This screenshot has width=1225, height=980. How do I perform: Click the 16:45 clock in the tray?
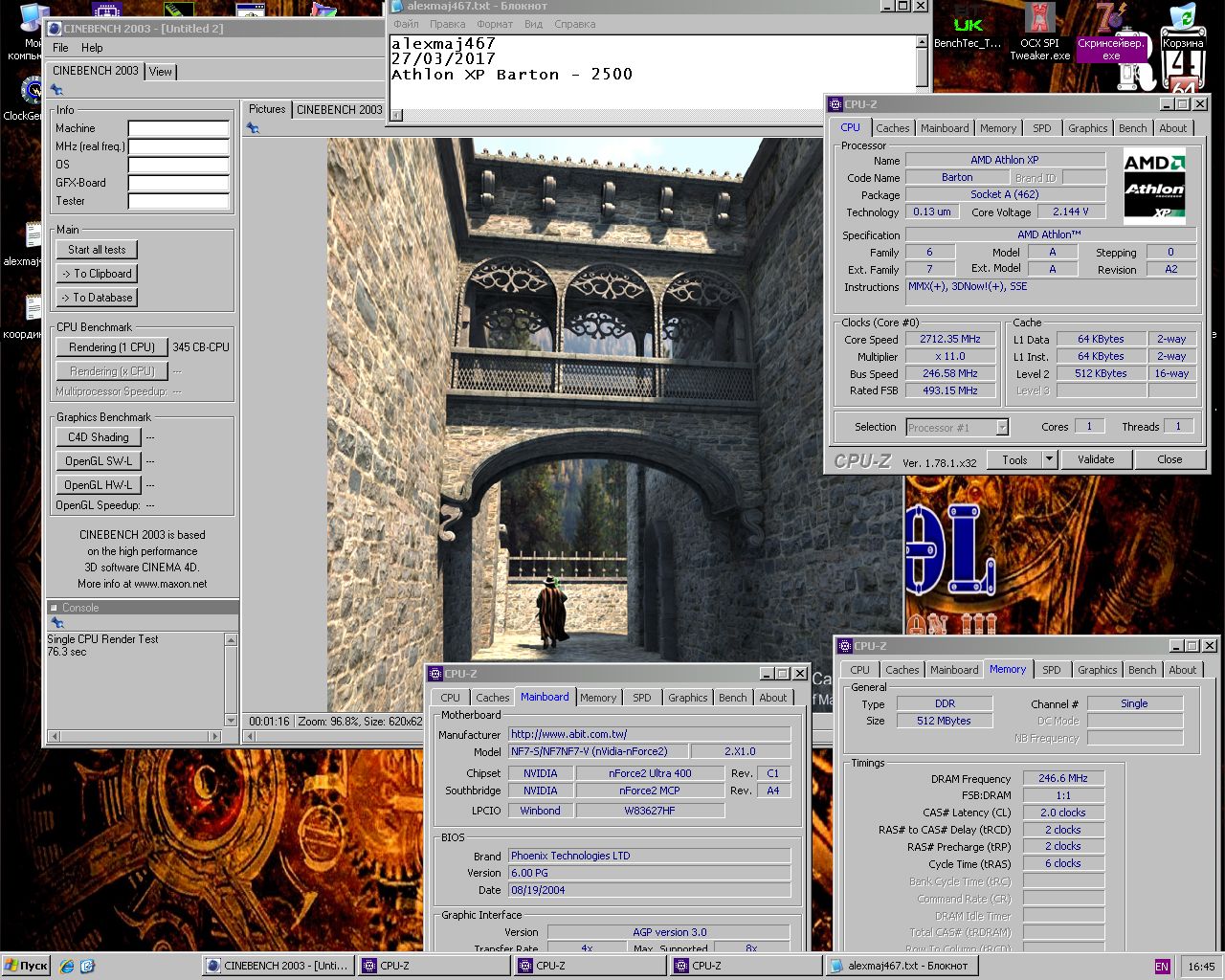click(x=1201, y=967)
